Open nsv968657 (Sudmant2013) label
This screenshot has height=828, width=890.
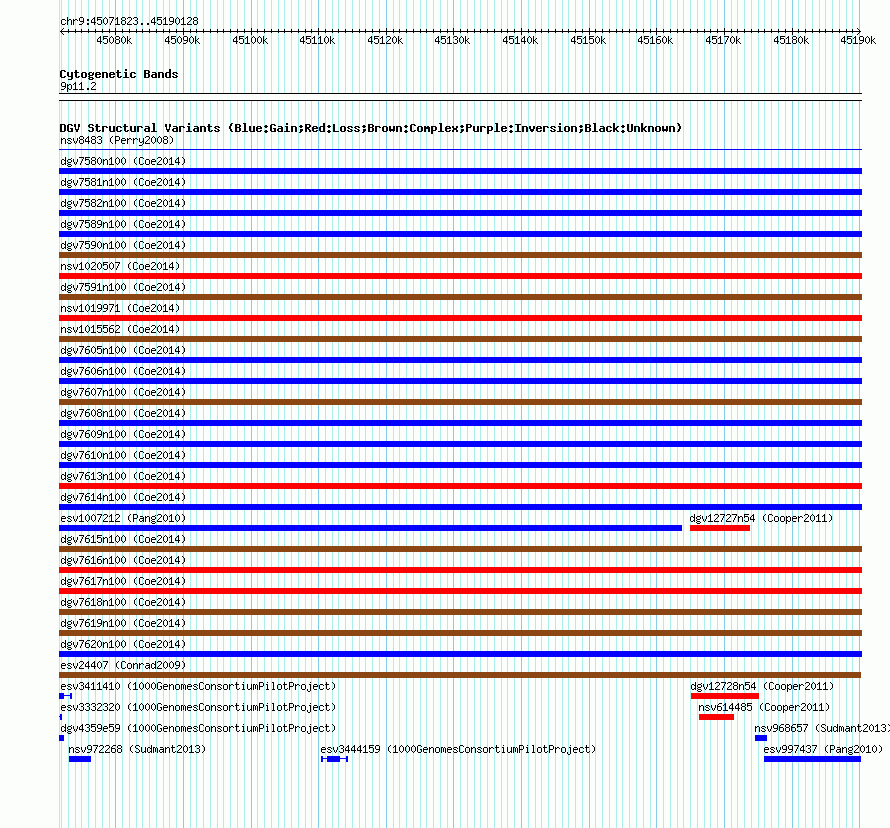click(x=821, y=728)
